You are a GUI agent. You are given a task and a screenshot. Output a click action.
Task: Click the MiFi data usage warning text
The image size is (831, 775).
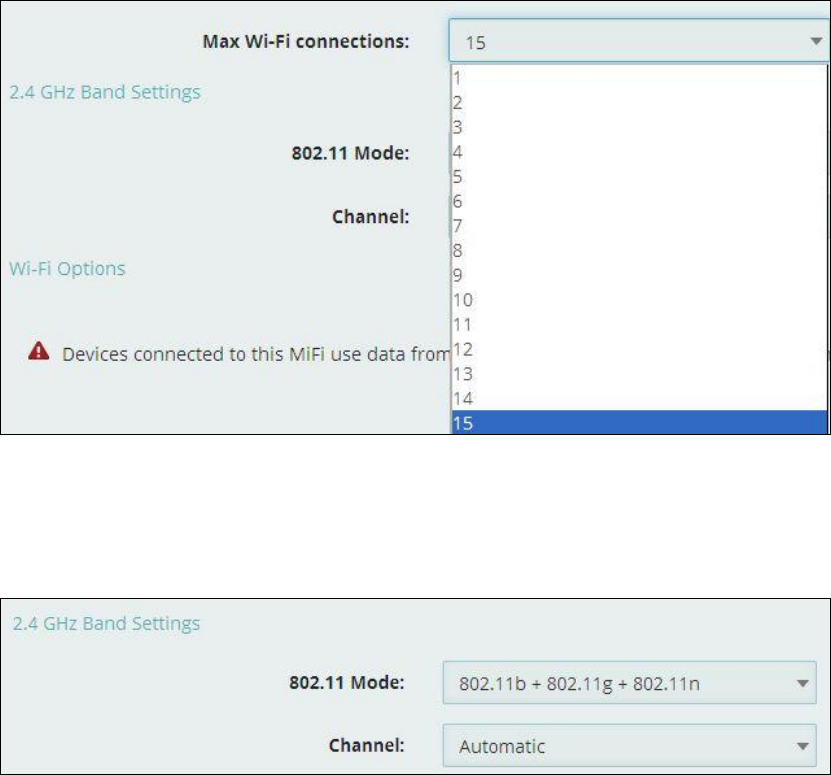coord(256,354)
